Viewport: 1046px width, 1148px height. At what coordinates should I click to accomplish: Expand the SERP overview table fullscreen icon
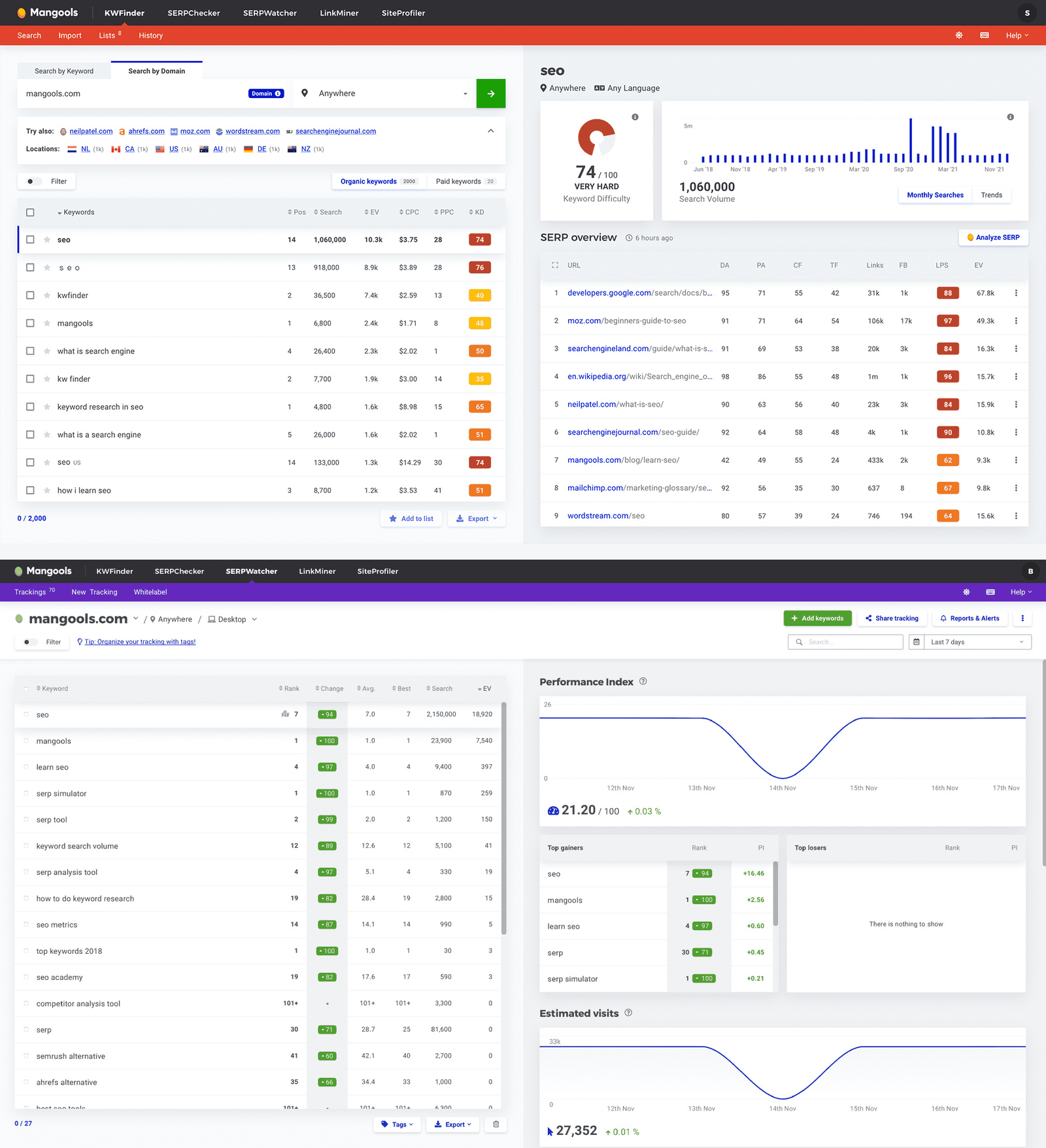pos(555,265)
